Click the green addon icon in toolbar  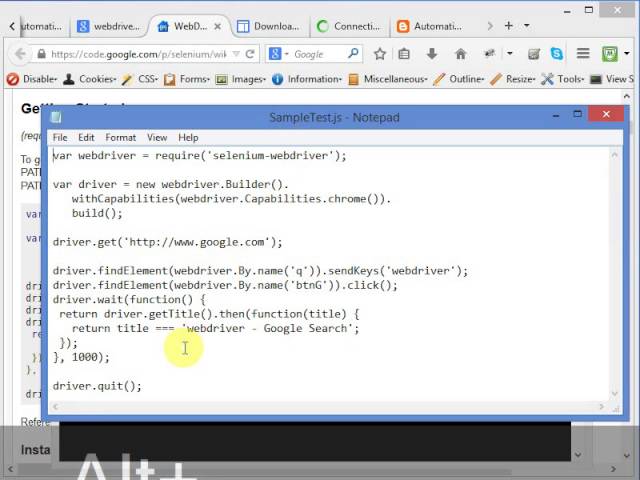click(610, 54)
